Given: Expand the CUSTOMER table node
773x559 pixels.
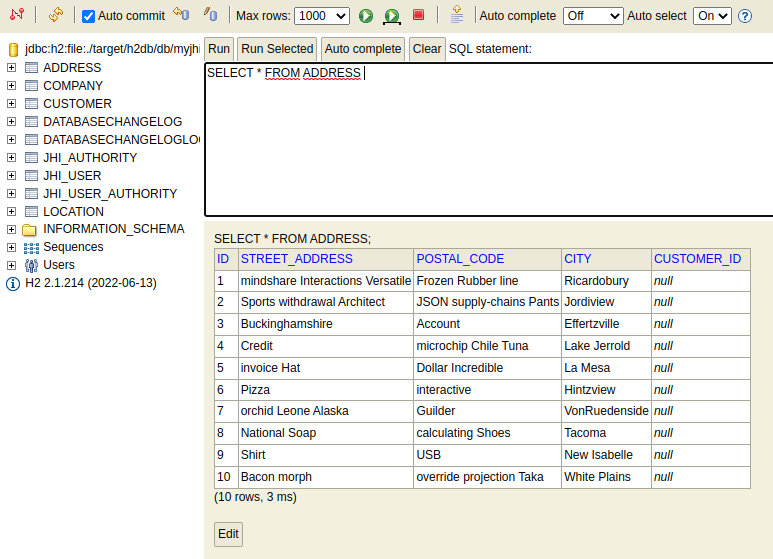Looking at the screenshot, I should click(x=11, y=104).
